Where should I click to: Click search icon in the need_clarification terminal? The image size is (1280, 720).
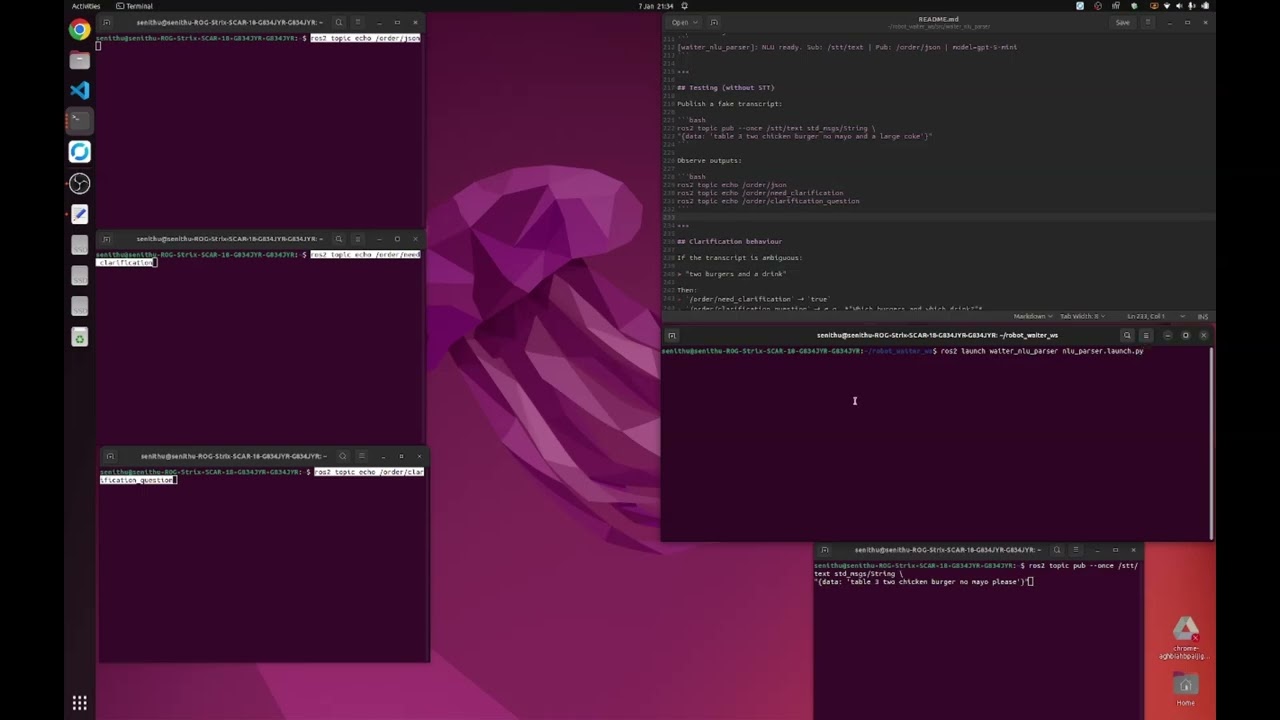[338, 239]
